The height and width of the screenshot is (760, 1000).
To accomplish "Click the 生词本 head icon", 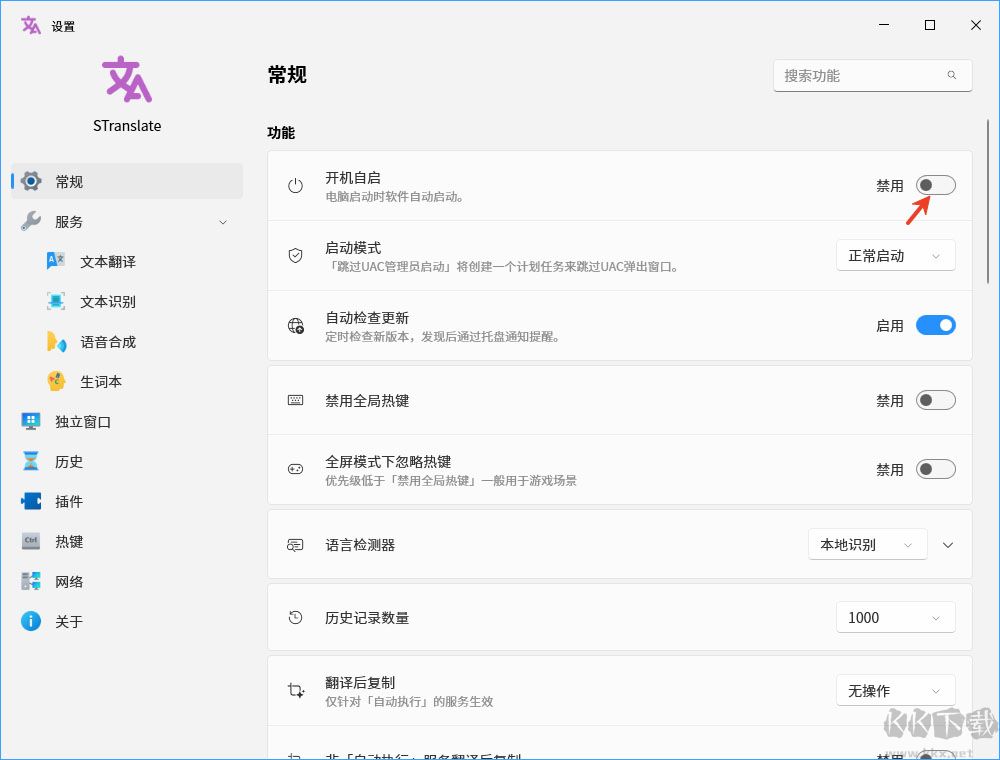I will [56, 381].
